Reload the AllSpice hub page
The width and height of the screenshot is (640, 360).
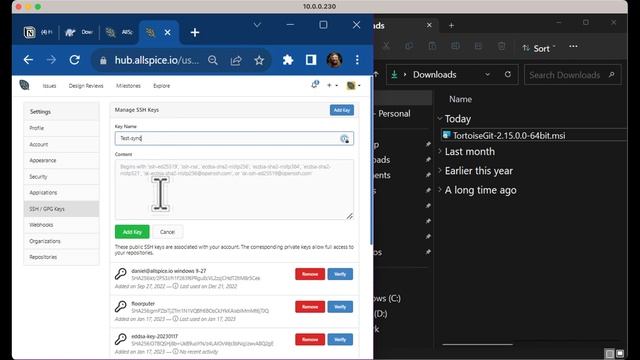pos(74,60)
